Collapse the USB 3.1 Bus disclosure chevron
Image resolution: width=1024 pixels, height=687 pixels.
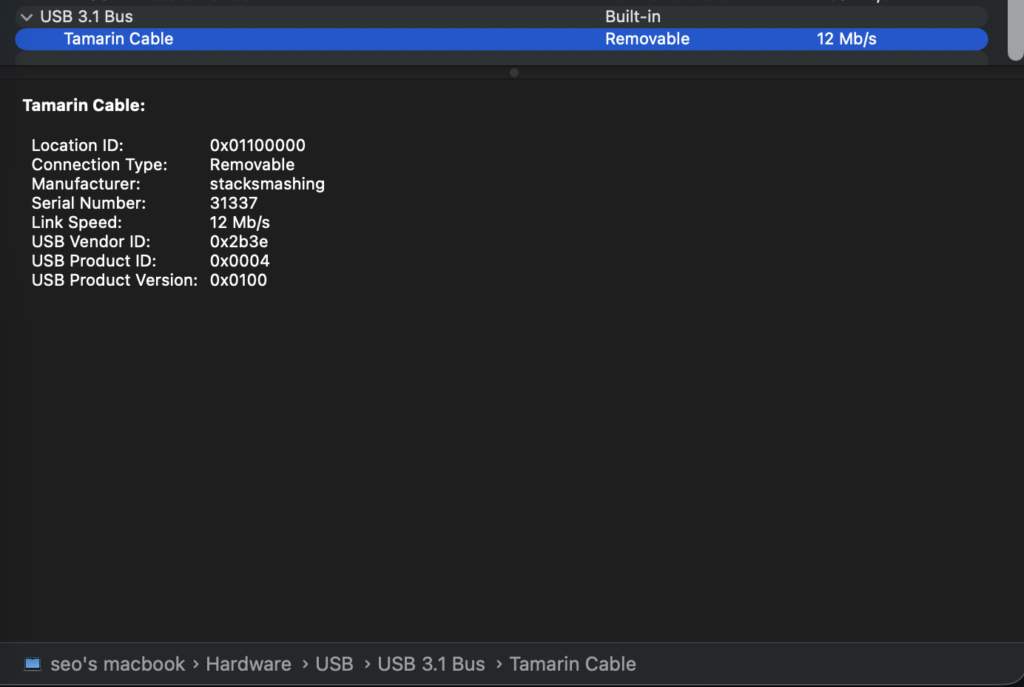coord(27,17)
